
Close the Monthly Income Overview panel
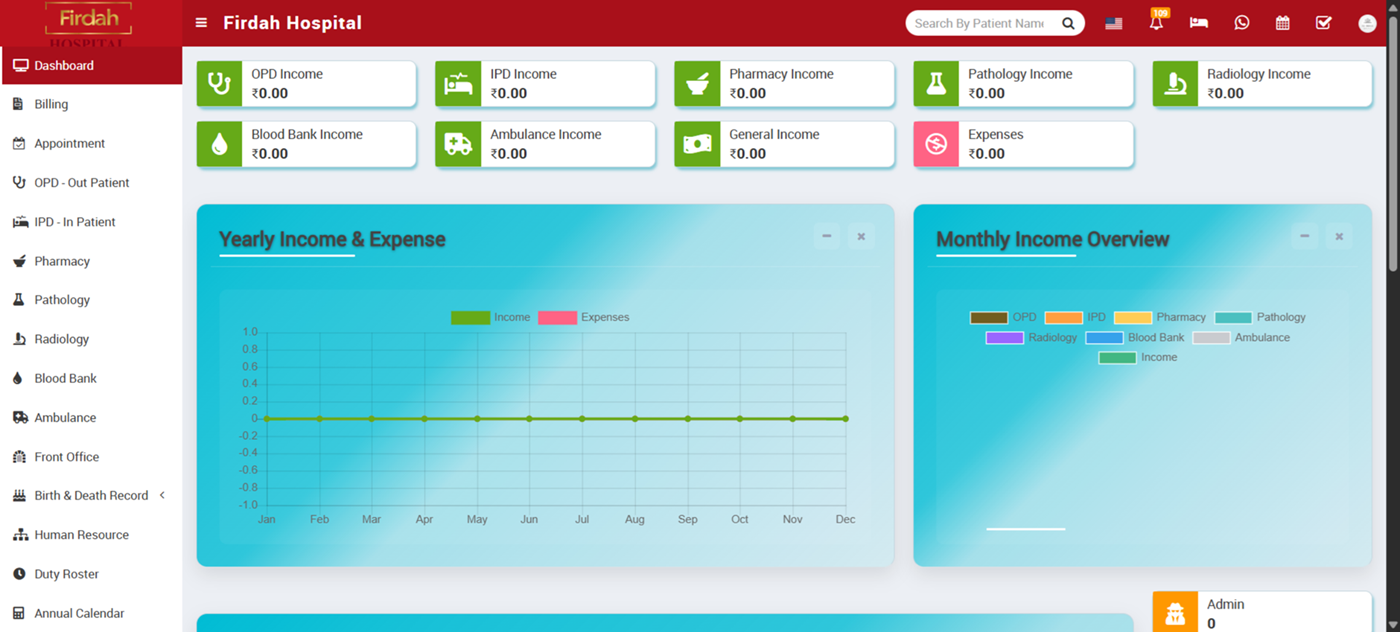(x=1339, y=237)
